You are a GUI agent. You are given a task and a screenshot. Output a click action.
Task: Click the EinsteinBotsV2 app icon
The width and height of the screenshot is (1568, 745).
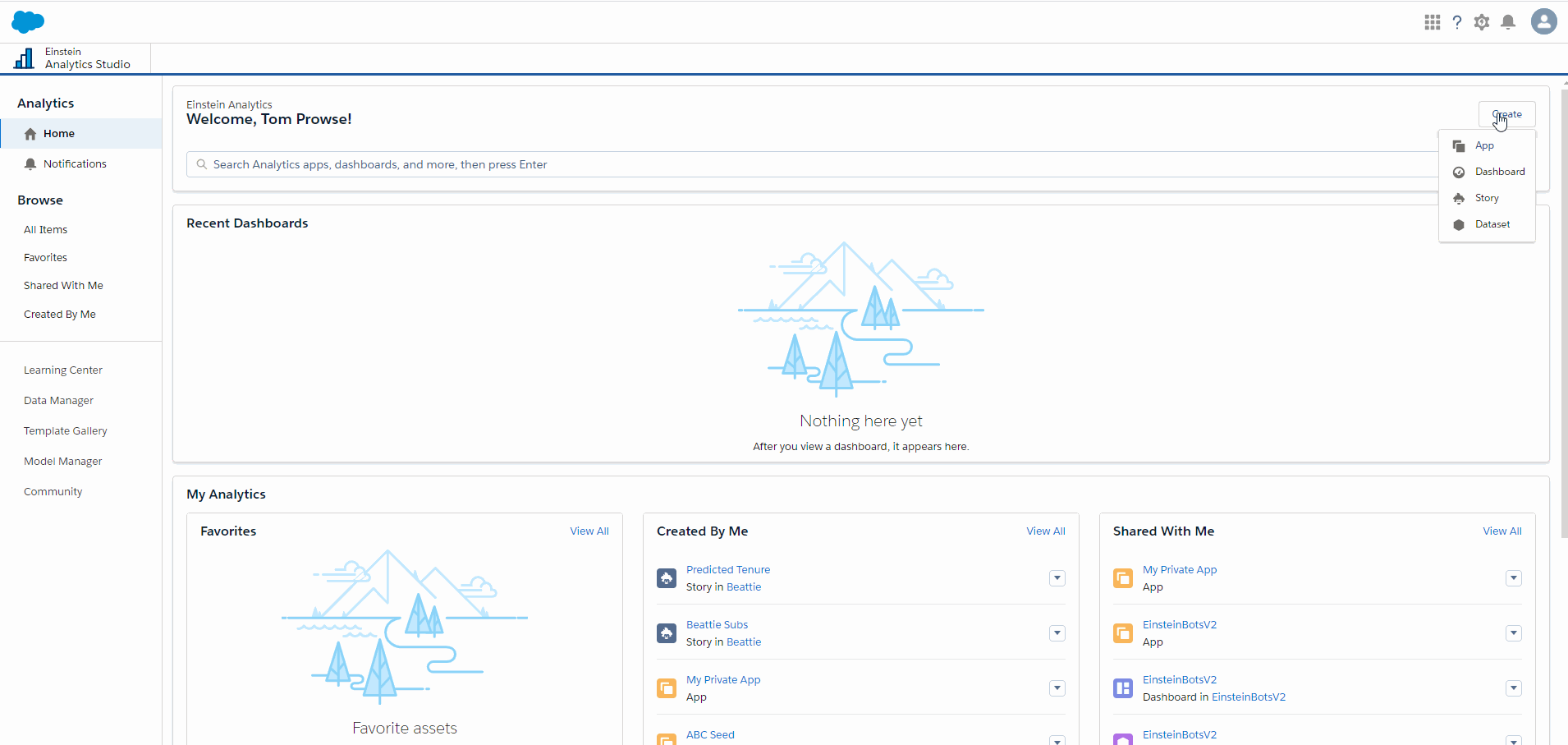tap(1123, 633)
